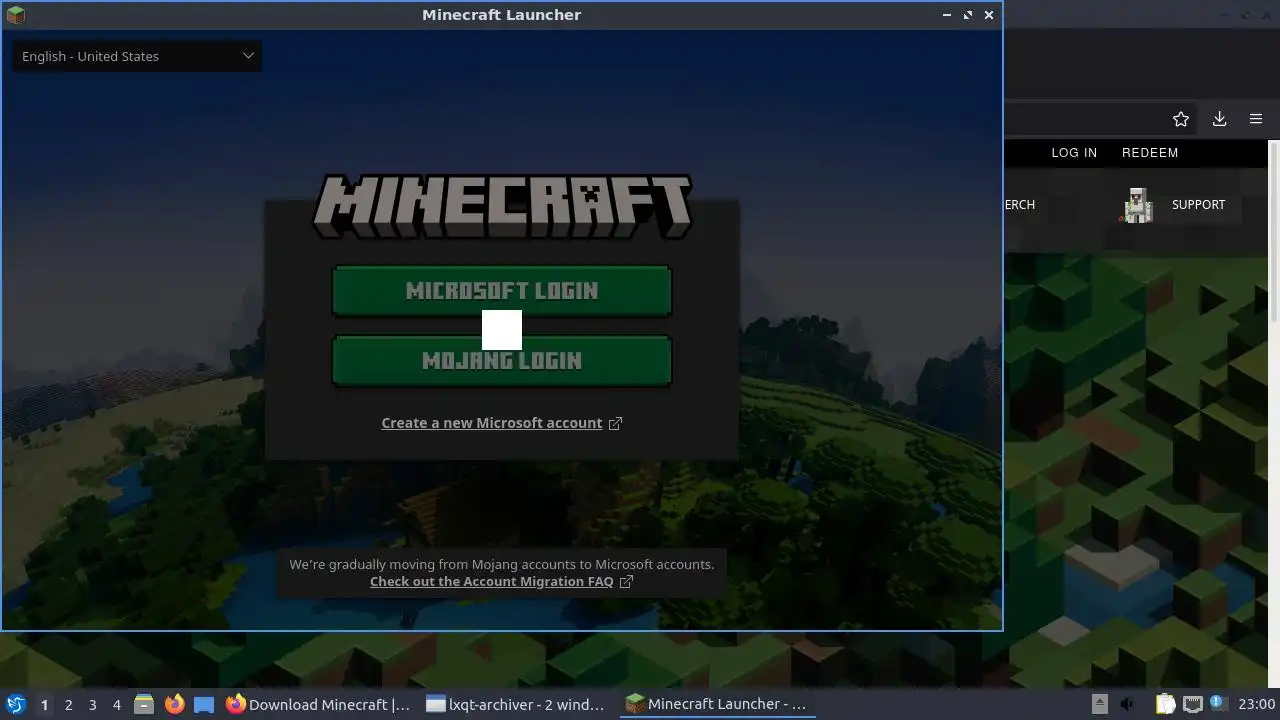Open Create a new Microsoft account link
Screen dimensions: 1280x720
491,423
